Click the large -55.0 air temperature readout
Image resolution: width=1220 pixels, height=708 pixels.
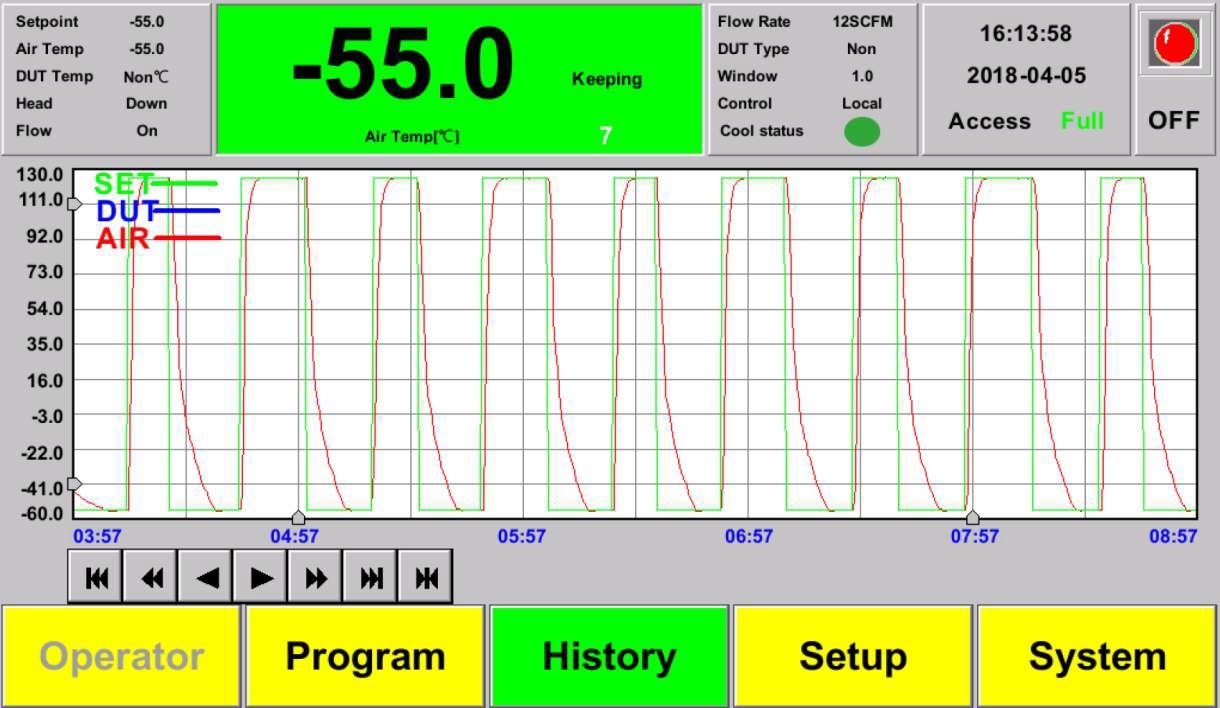pos(403,66)
